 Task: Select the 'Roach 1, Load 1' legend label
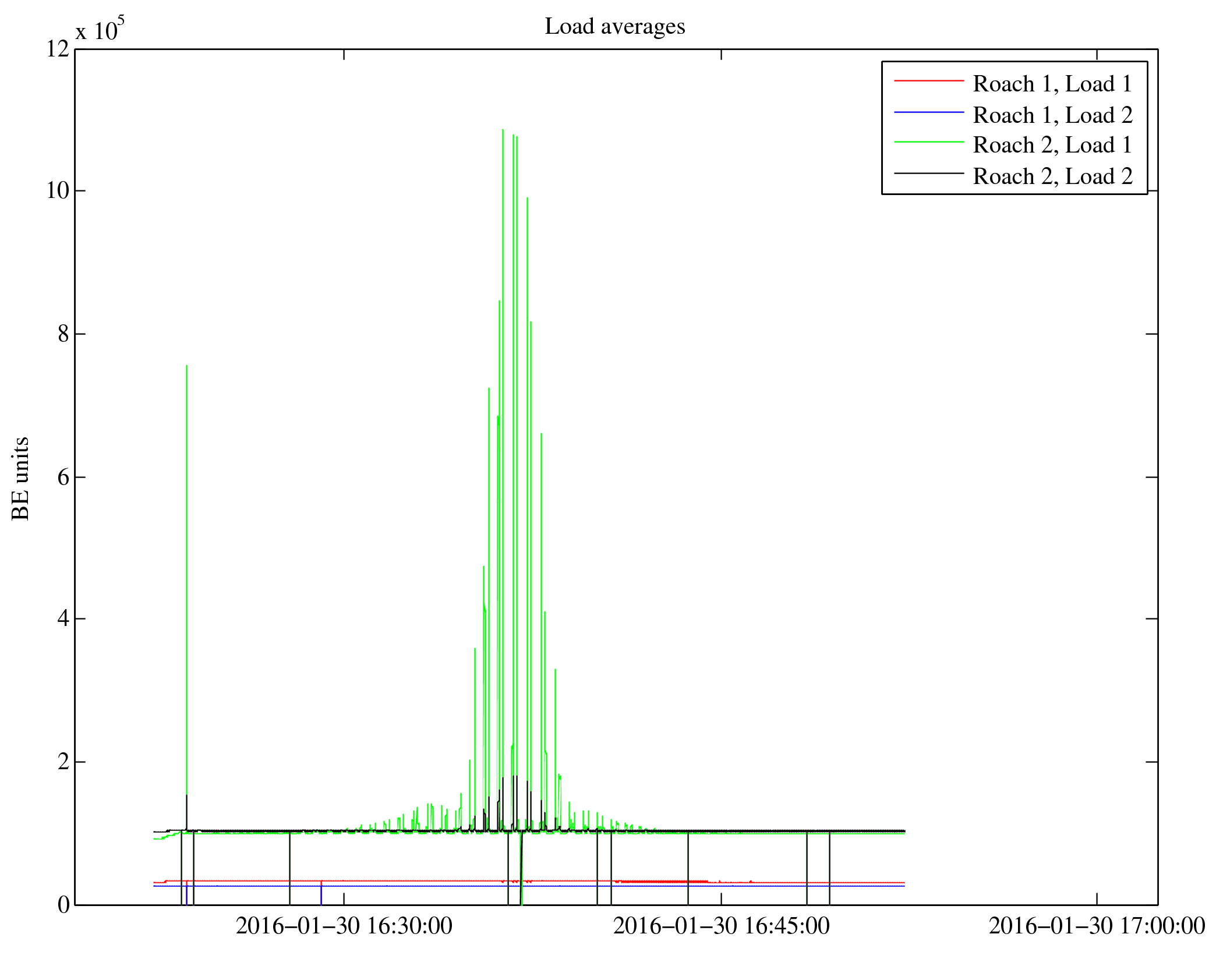point(1052,84)
